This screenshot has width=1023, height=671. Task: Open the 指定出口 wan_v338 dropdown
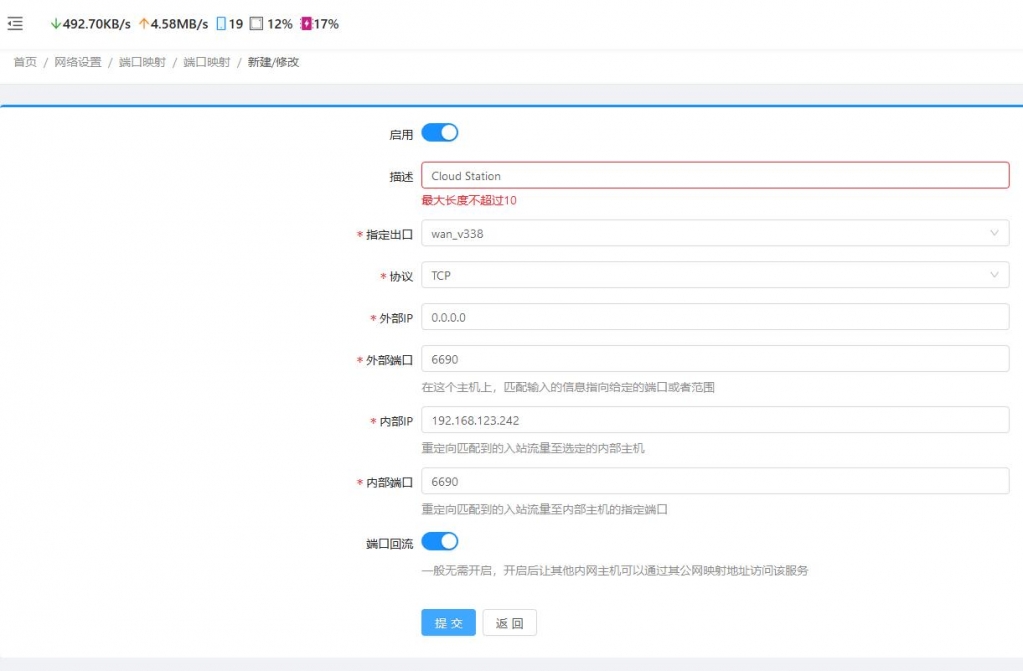pos(714,234)
